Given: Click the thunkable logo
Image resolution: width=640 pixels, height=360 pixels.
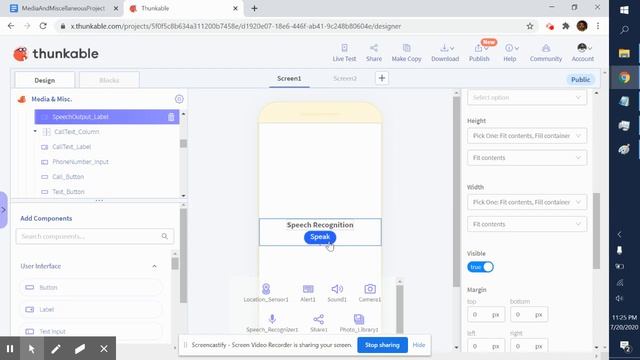Looking at the screenshot, I should click(56, 54).
